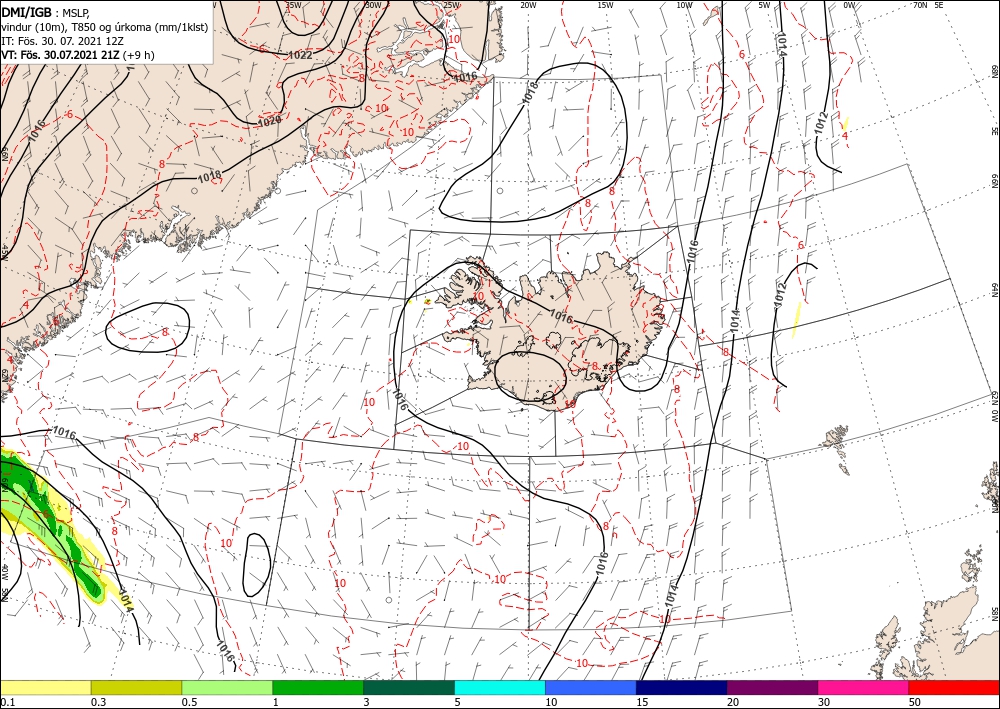Choose the navy 15 mm legend swatch

click(x=682, y=687)
